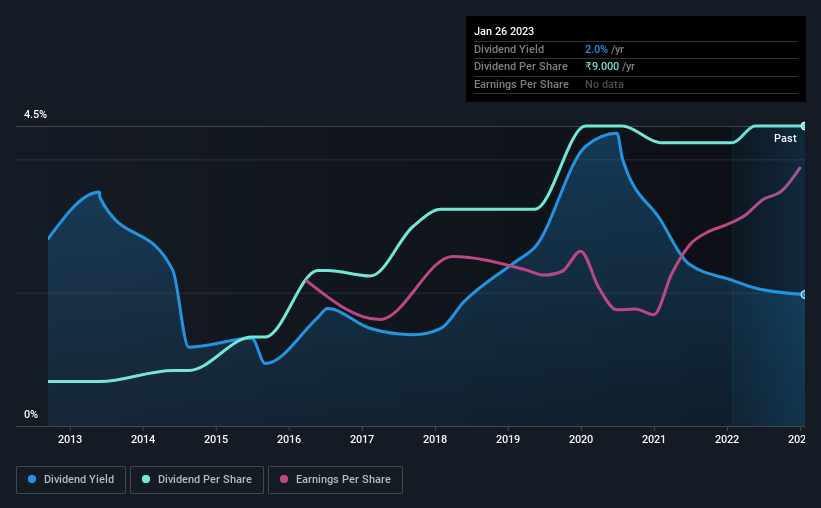Click the 0% y-axis label
The image size is (821, 508).
[x=31, y=414]
